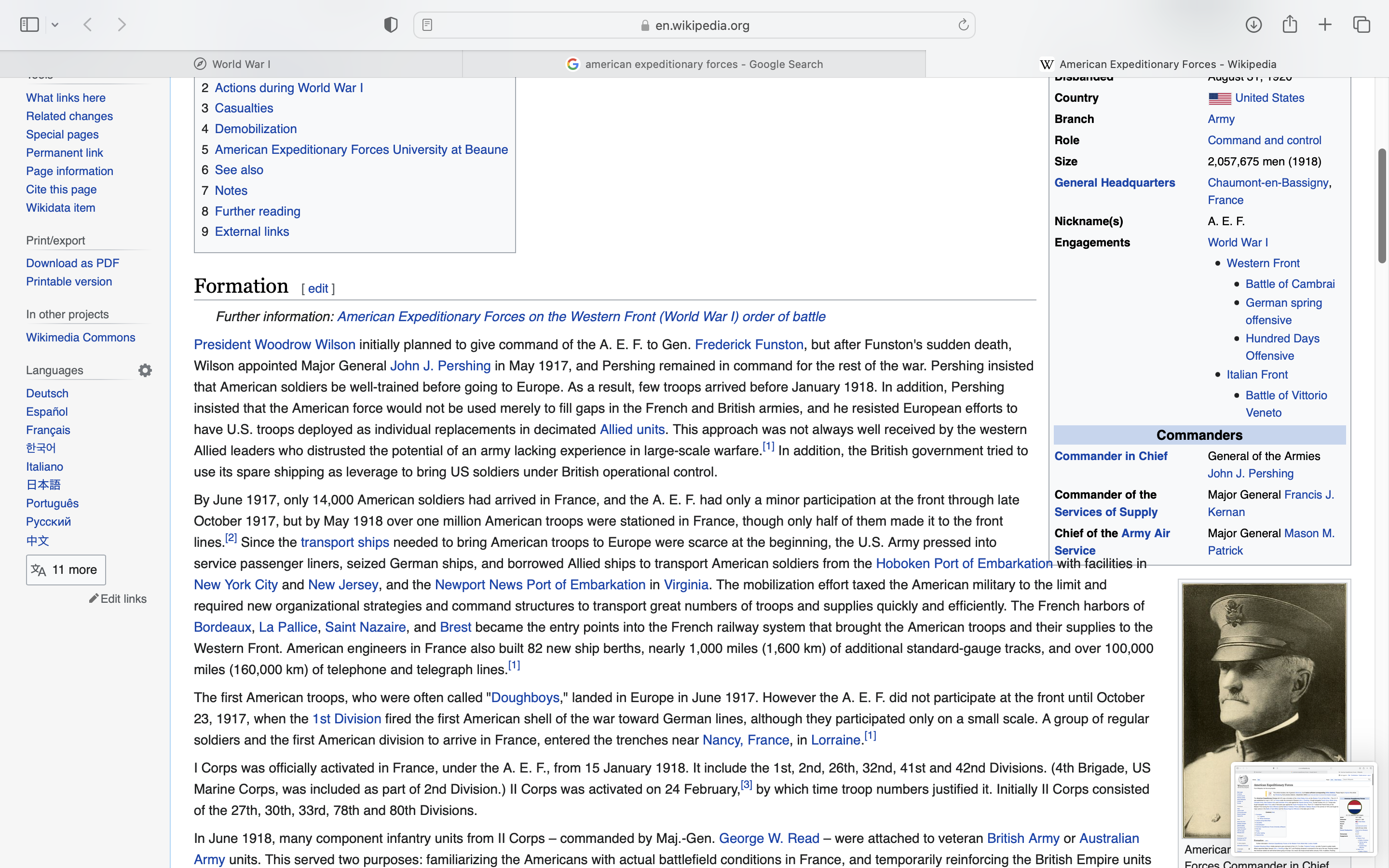Reload the page with refresh icon

click(x=963, y=25)
